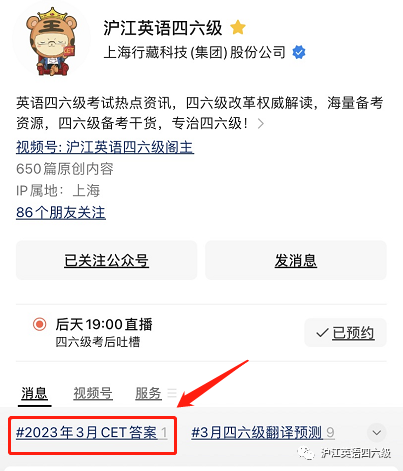The width and height of the screenshot is (403, 471).
Task: Toggle the 已预约 reservation button
Action: point(345,333)
